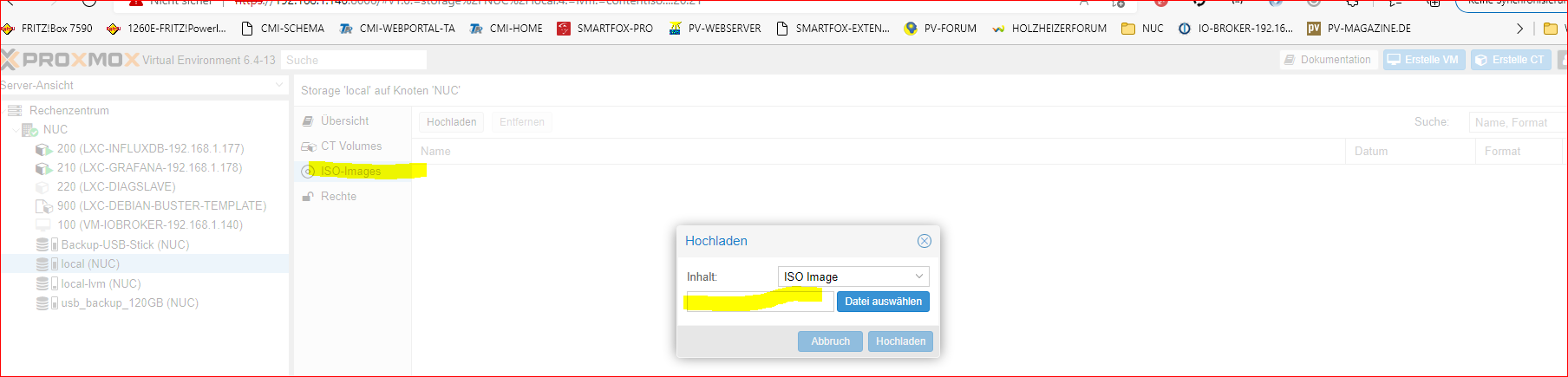Open the ISO-Images tab

pyautogui.click(x=352, y=171)
